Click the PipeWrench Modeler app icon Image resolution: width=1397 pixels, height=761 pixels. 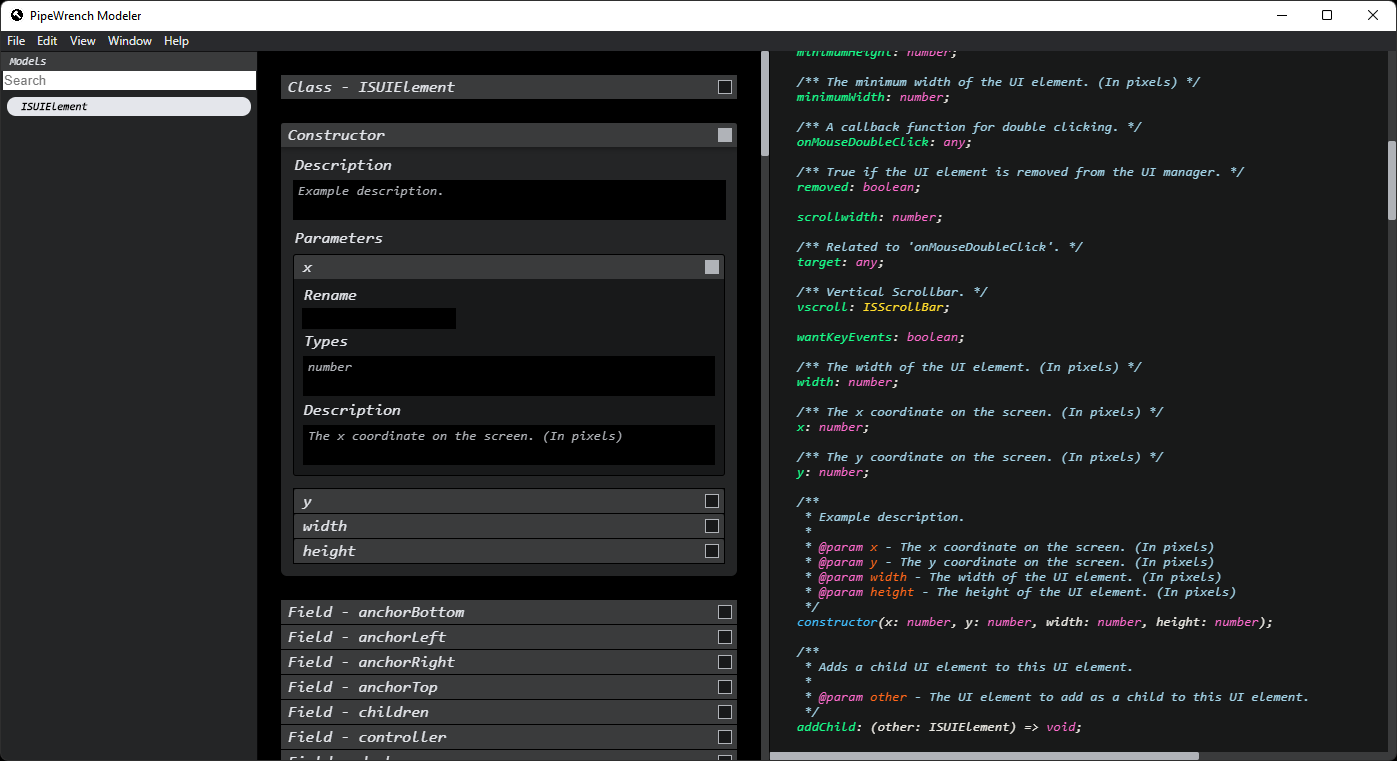[17, 15]
